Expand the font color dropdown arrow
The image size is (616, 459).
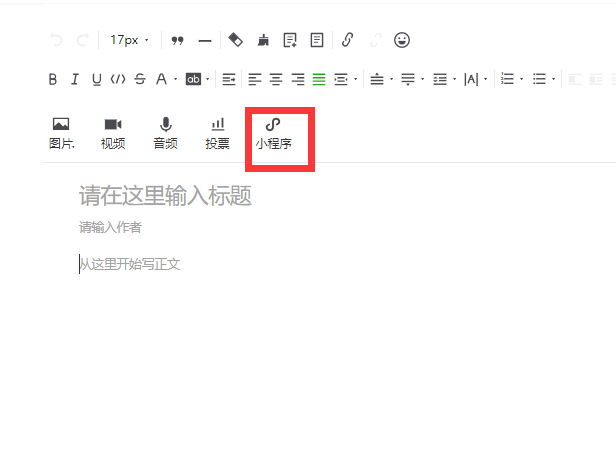pos(176,79)
